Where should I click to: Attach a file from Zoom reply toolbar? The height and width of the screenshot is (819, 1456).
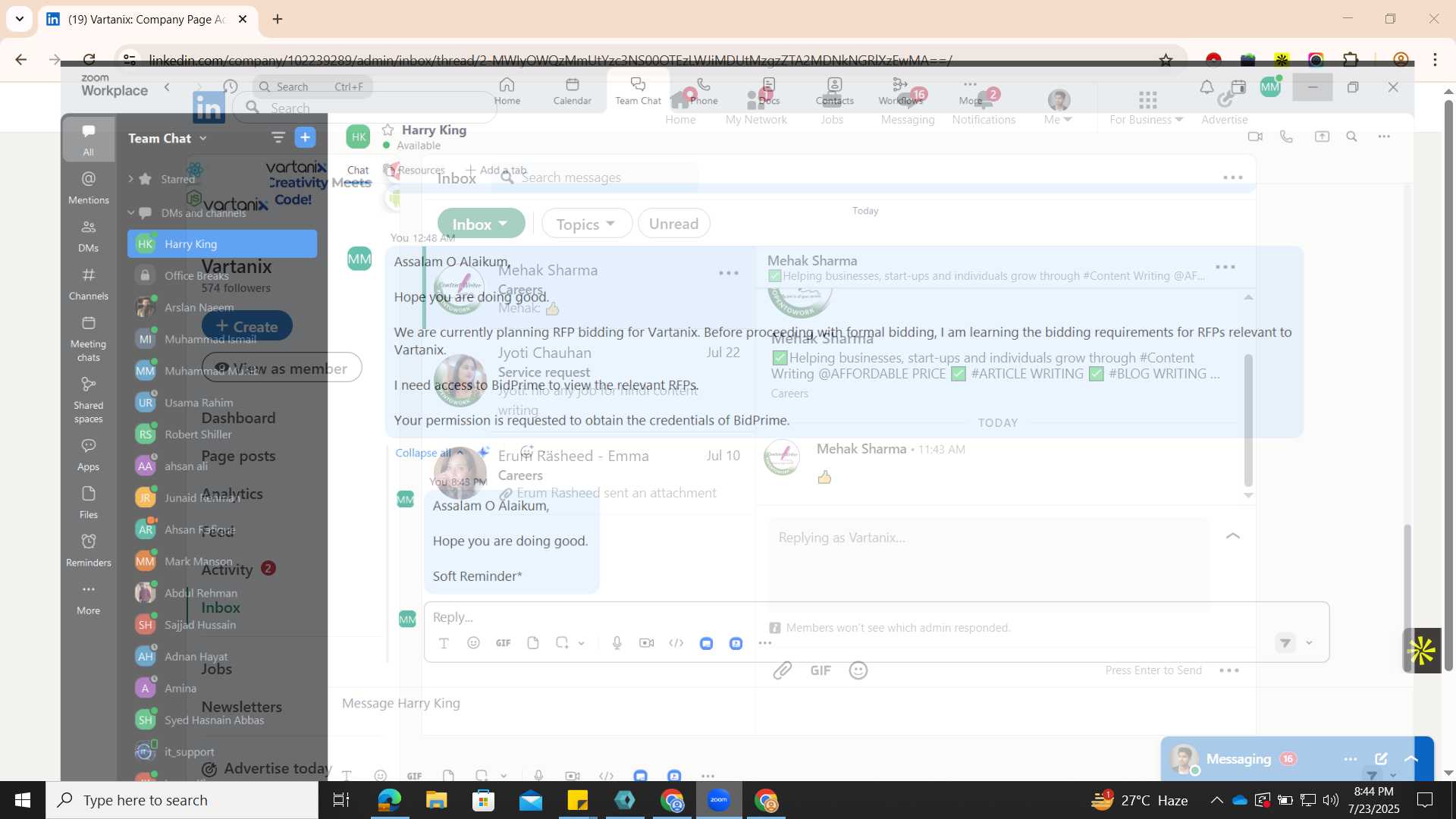pyautogui.click(x=533, y=643)
